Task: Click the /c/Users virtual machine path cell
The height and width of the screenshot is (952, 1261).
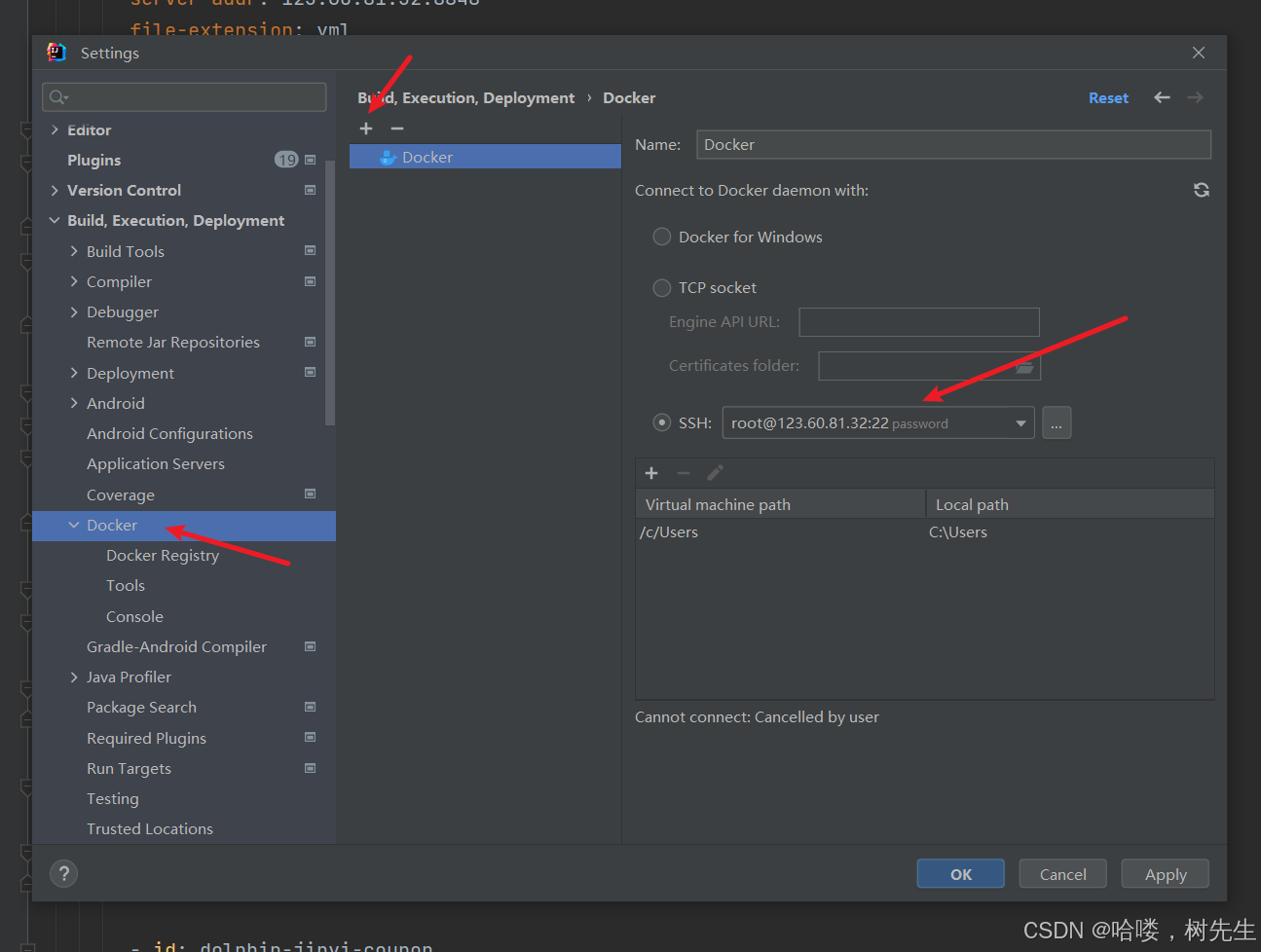Action: click(780, 531)
